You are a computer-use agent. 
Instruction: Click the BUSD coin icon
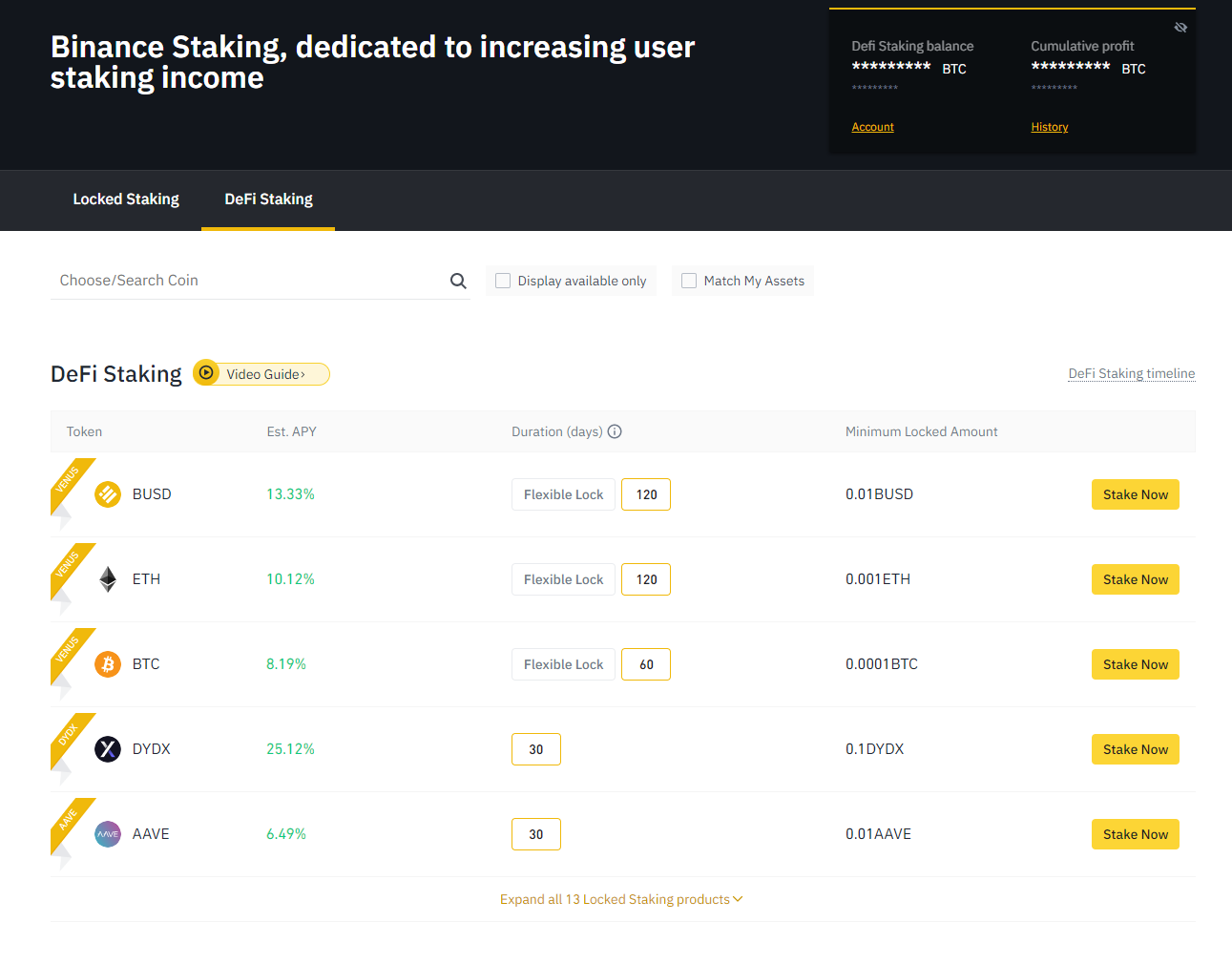point(108,494)
